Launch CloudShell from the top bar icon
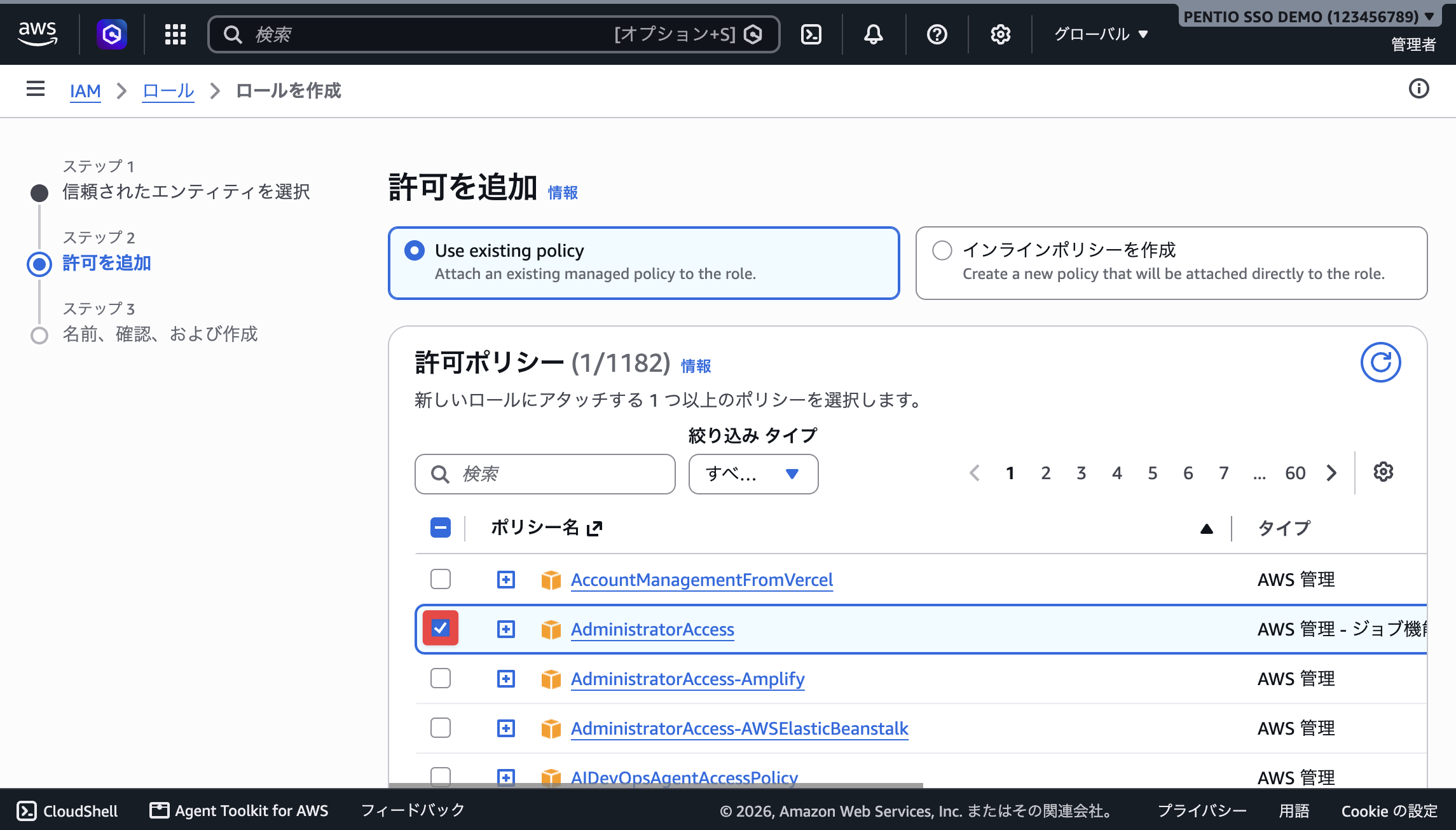The image size is (1456, 830). [x=811, y=34]
